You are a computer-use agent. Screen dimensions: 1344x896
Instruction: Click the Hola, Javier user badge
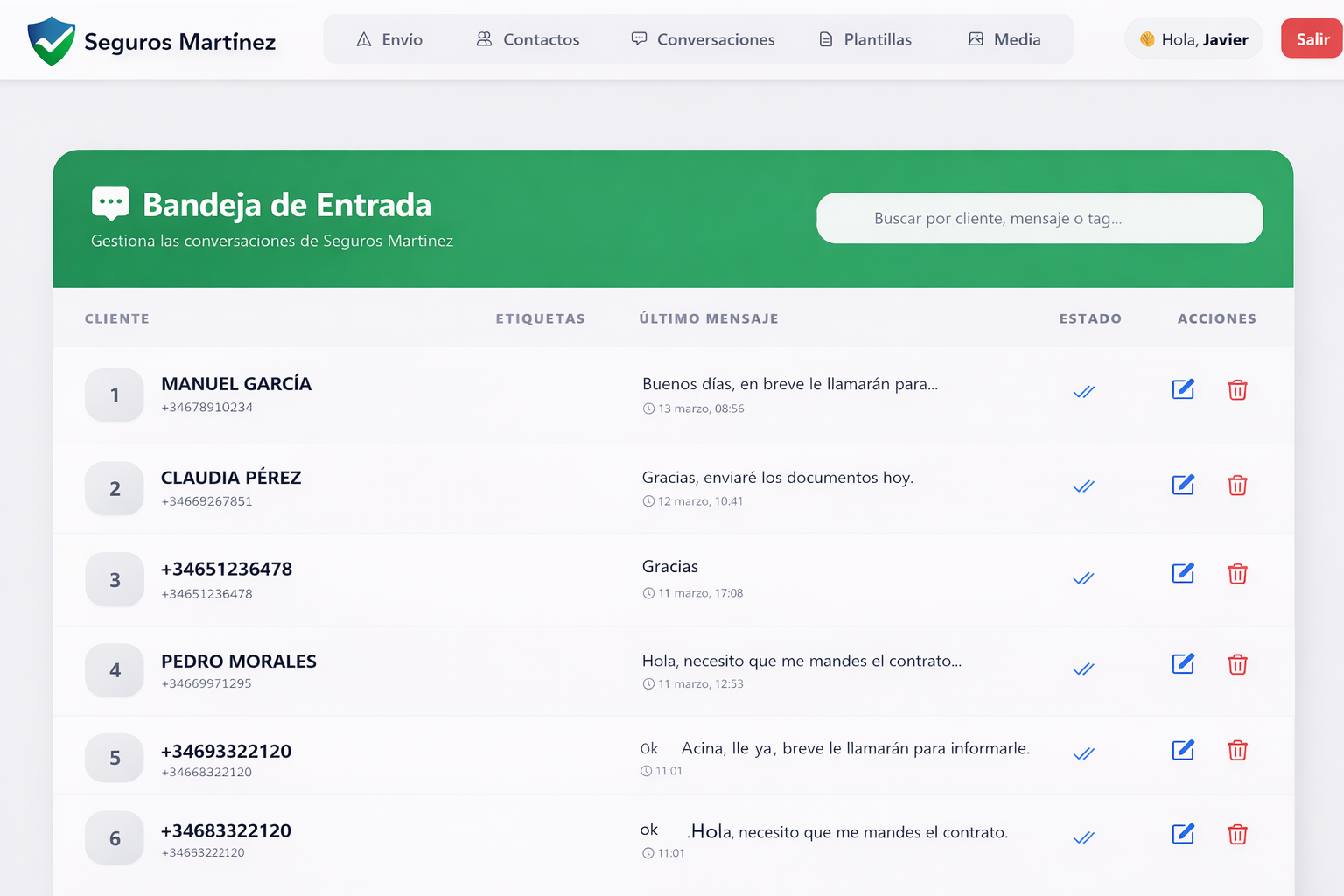1193,39
